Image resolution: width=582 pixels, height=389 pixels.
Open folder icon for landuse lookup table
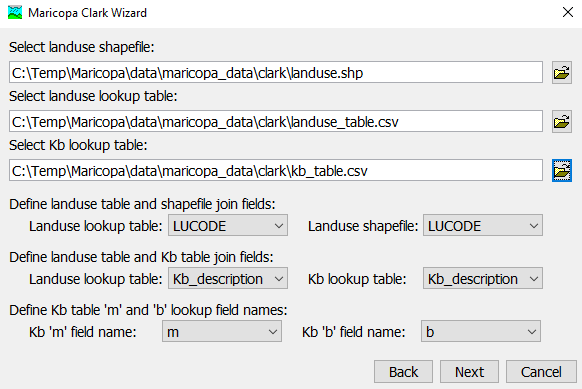(562, 121)
